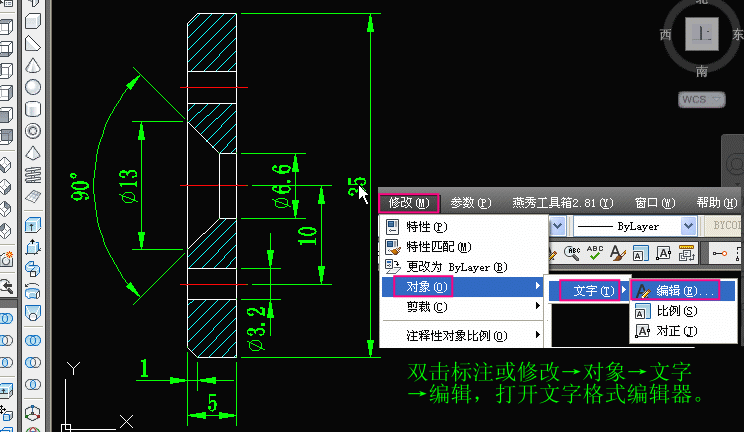This screenshot has height=432, width=744.
Task: Select the Extrude tool
Action: (33, 225)
